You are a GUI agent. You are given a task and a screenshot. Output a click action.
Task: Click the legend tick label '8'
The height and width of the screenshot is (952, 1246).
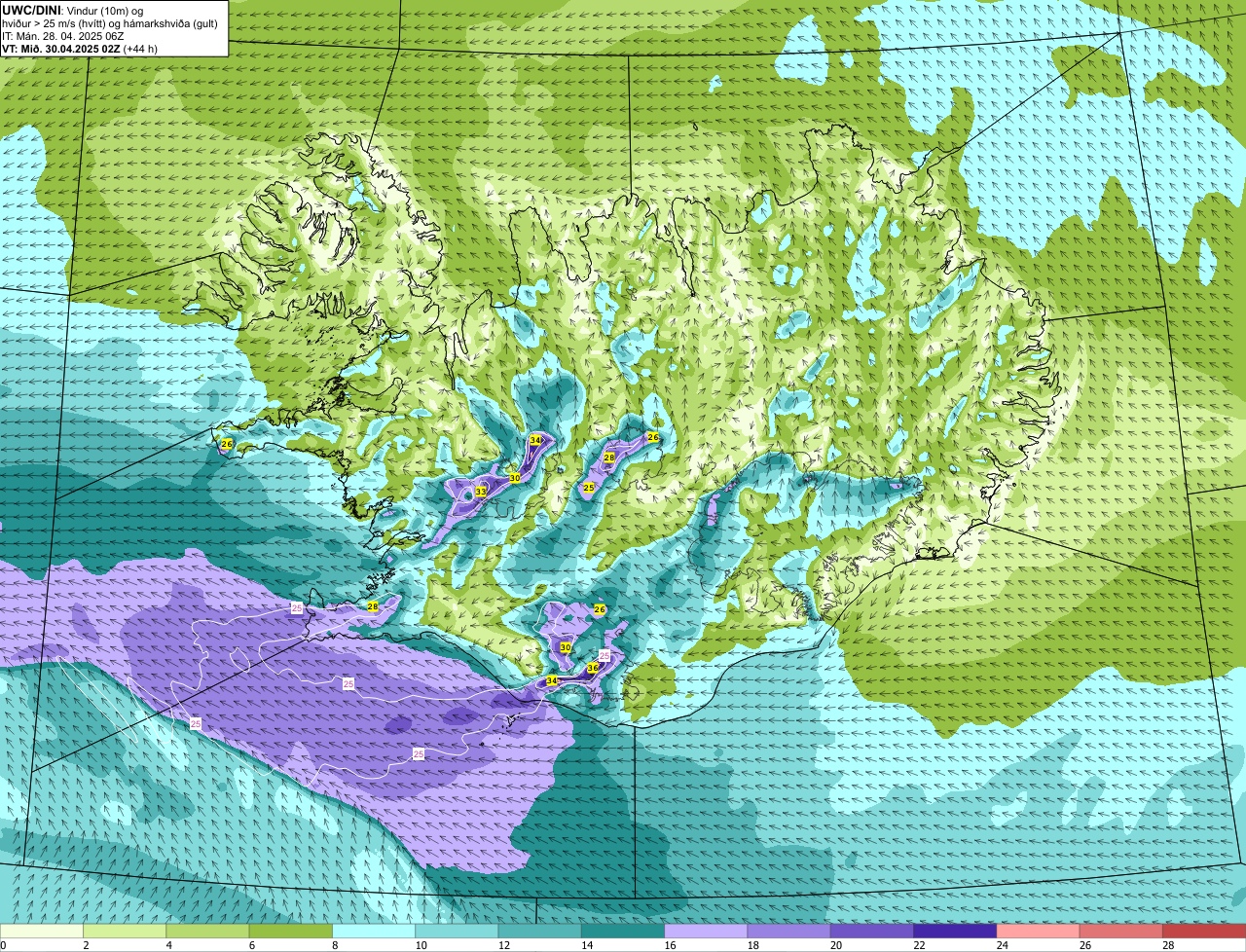334,945
